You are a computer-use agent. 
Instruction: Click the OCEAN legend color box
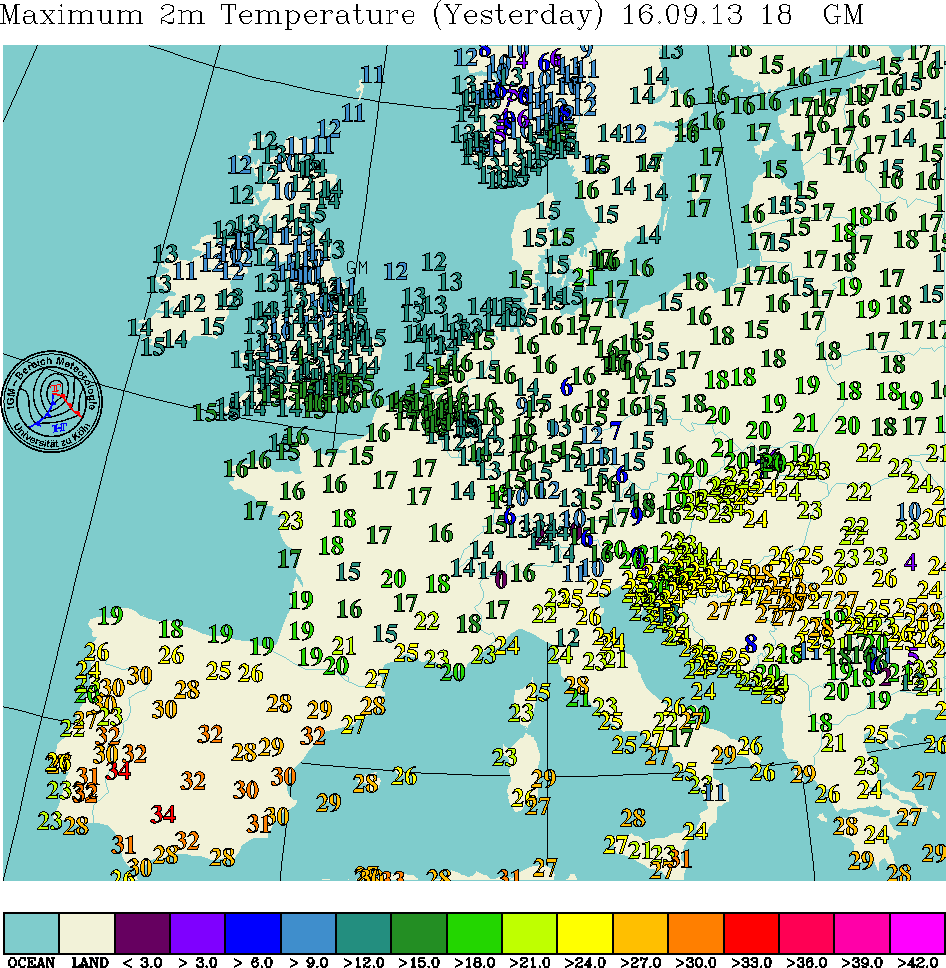click(x=31, y=932)
